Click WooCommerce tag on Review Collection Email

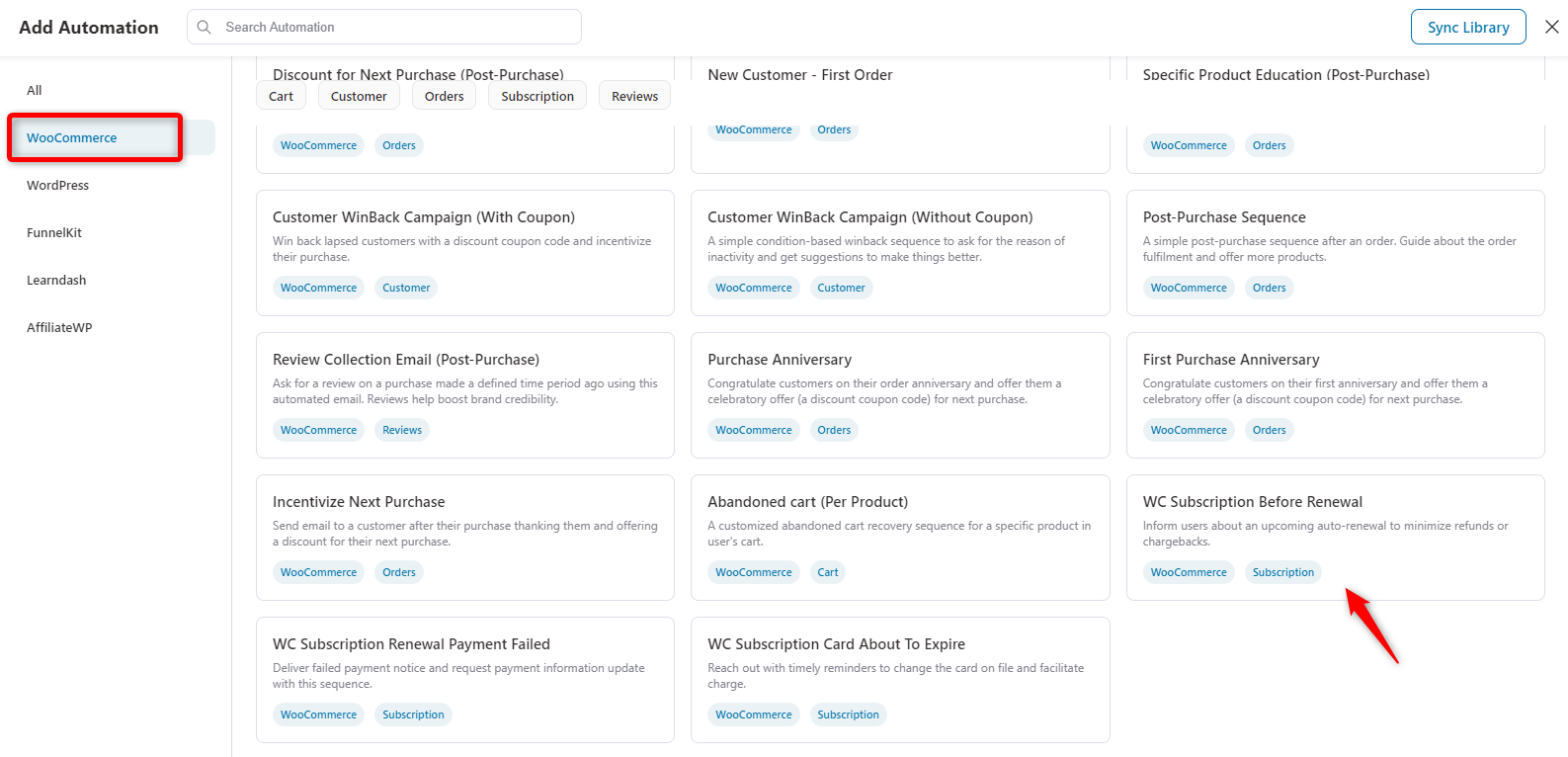coord(318,430)
